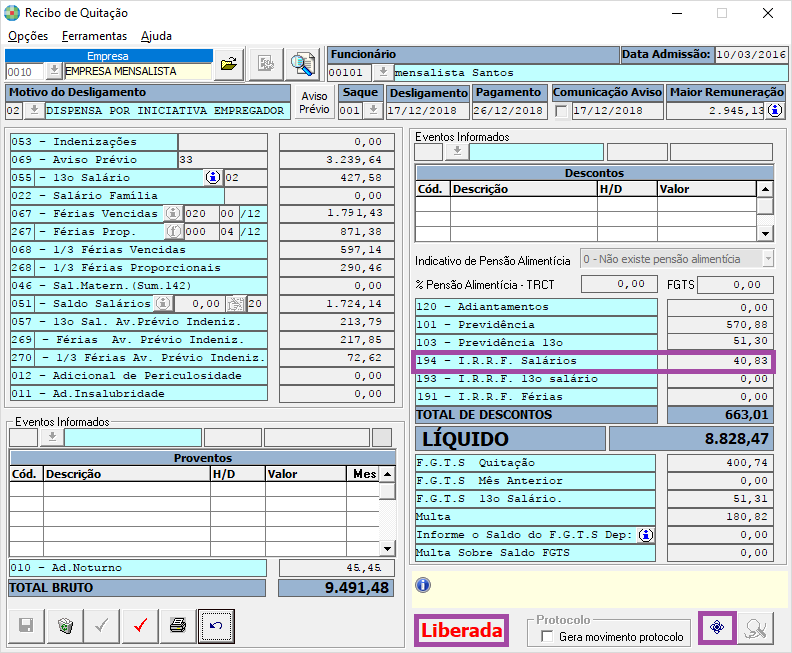Image resolution: width=792 pixels, height=653 pixels.
Task: Click the FGTS value field
Action: 735,284
